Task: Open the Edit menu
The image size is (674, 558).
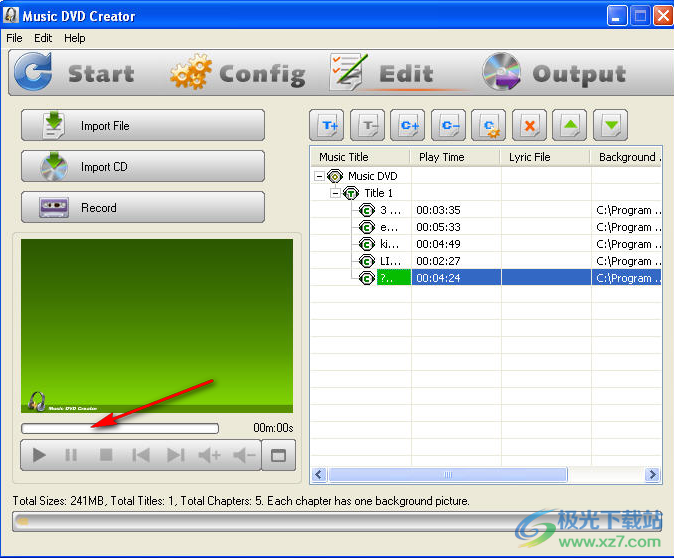Action: point(43,38)
